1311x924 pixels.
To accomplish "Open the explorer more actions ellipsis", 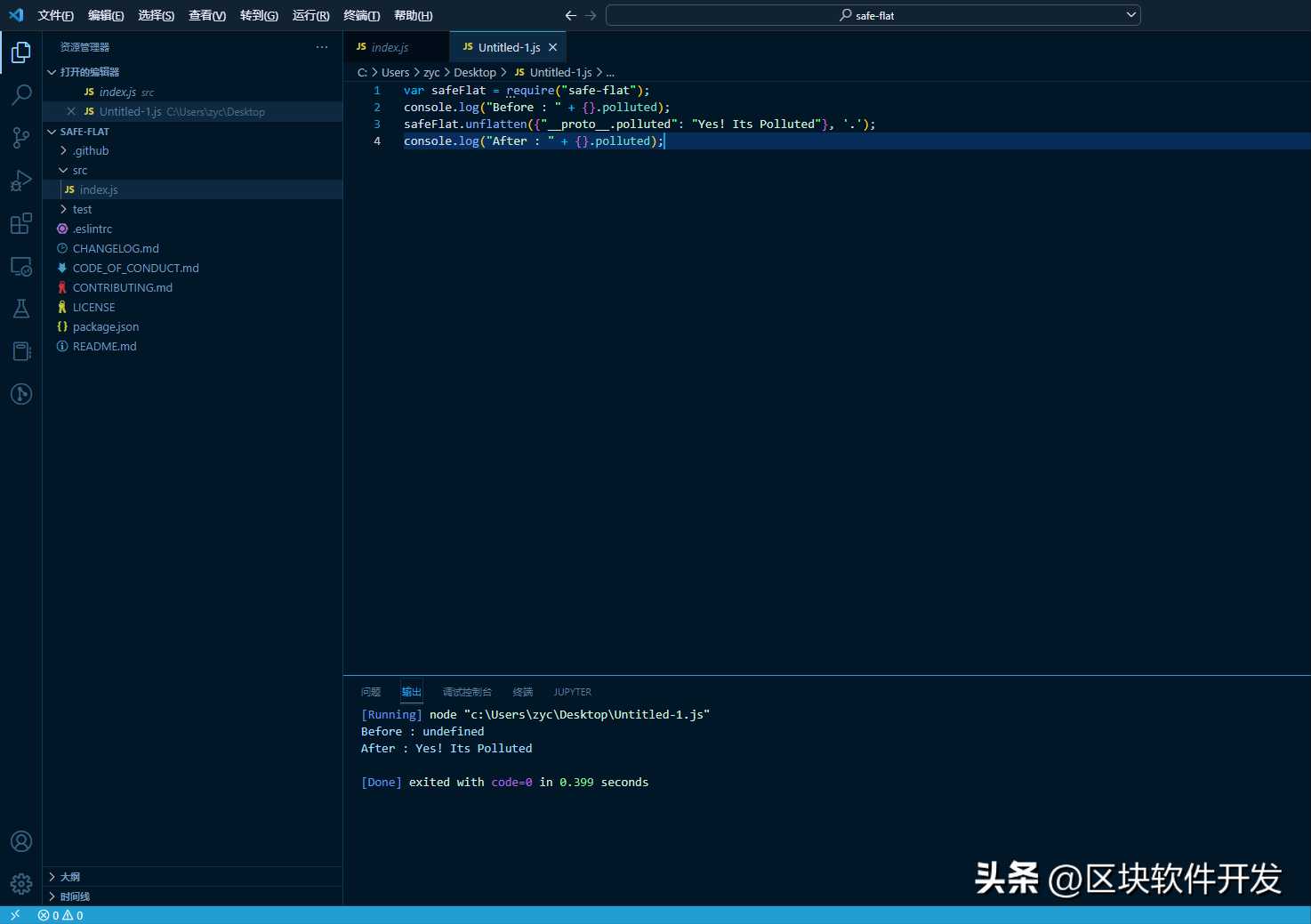I will [x=322, y=47].
